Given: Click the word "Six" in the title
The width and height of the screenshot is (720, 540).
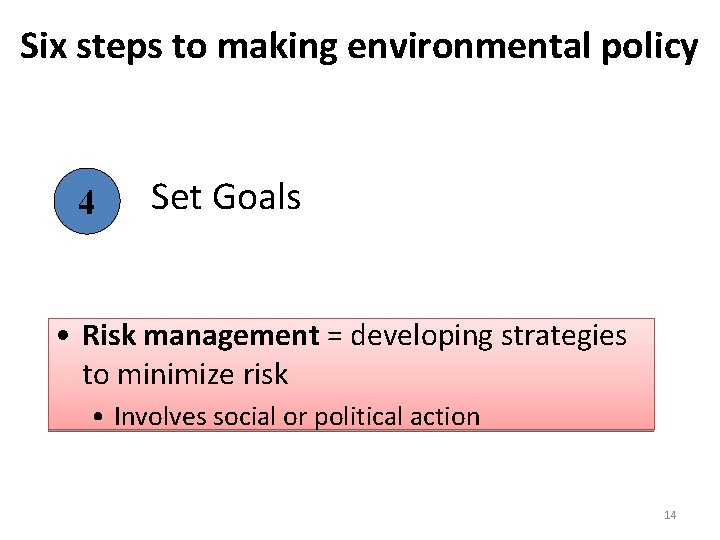Looking at the screenshot, I should point(43,46).
